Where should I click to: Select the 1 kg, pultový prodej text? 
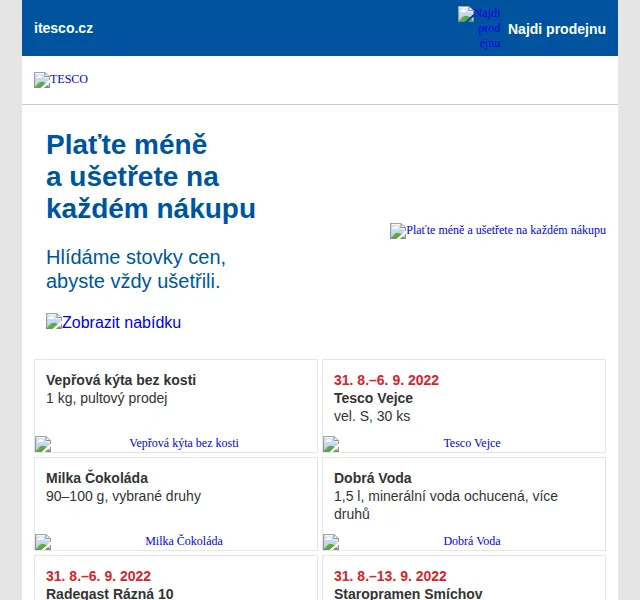tap(107, 398)
